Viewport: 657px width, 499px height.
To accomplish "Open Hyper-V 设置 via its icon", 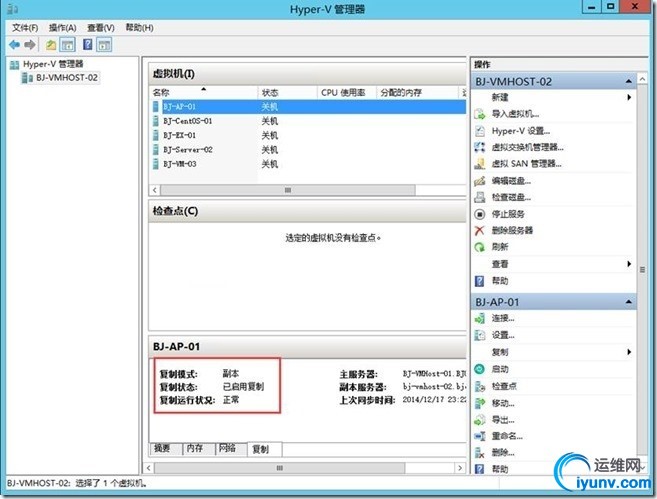I will pyautogui.click(x=480, y=131).
